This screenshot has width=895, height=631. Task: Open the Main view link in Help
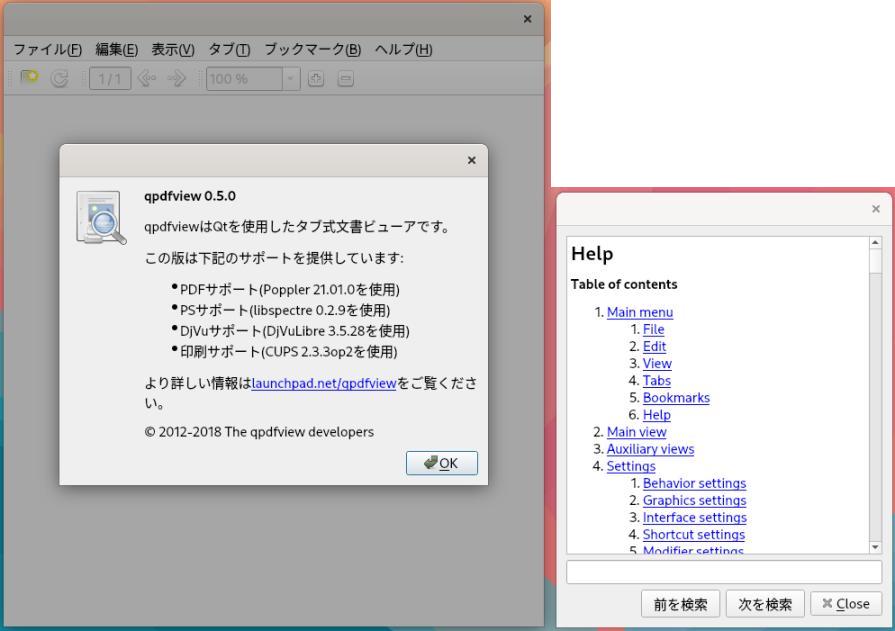636,432
